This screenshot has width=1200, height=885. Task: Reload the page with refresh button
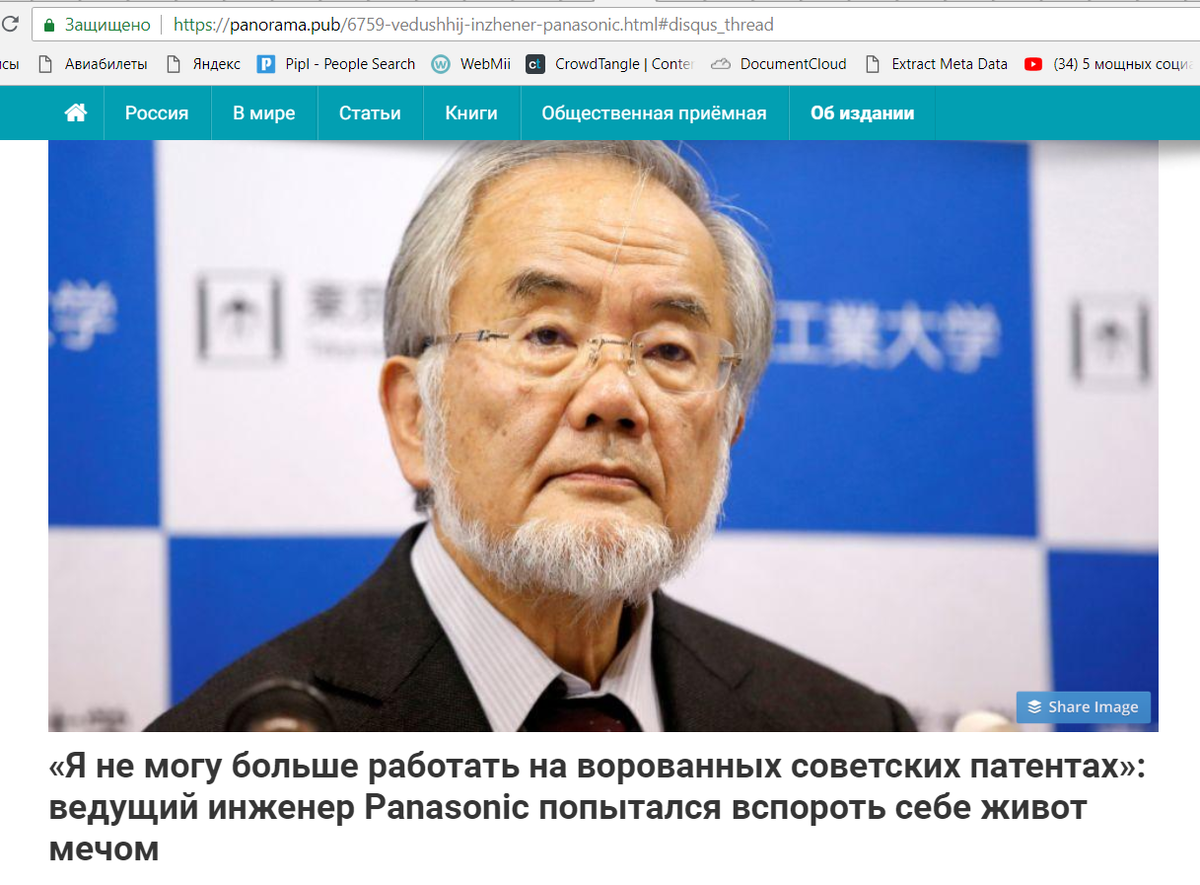[9, 24]
